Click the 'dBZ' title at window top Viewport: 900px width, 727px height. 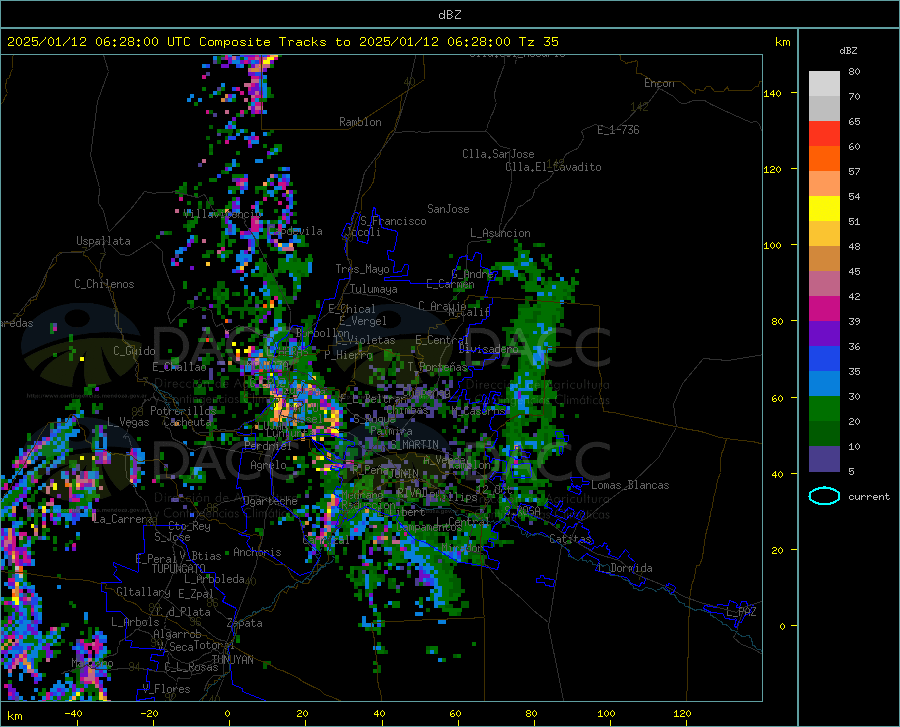(x=449, y=14)
